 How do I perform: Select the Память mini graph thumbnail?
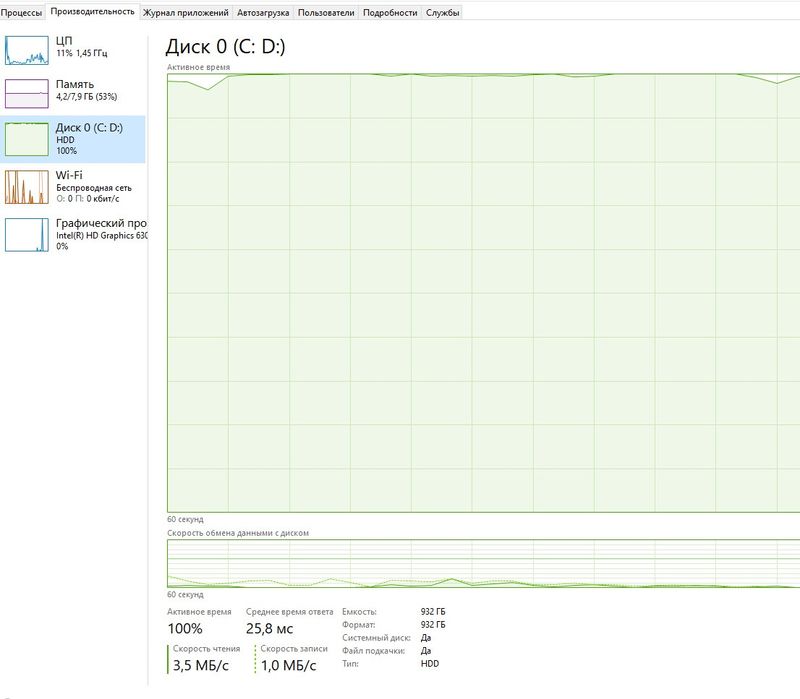tap(27, 93)
